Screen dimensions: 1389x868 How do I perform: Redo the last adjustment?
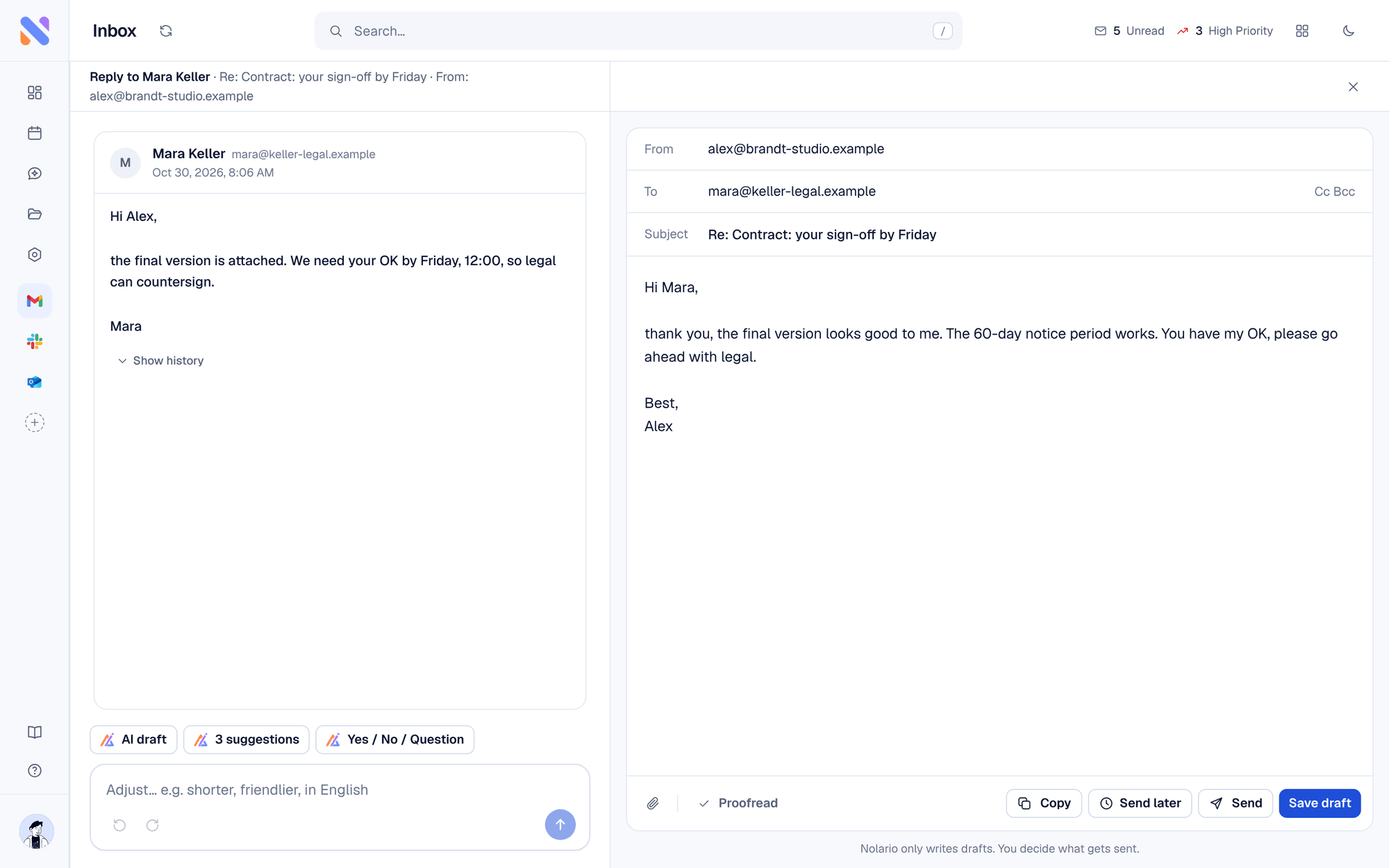(153, 825)
